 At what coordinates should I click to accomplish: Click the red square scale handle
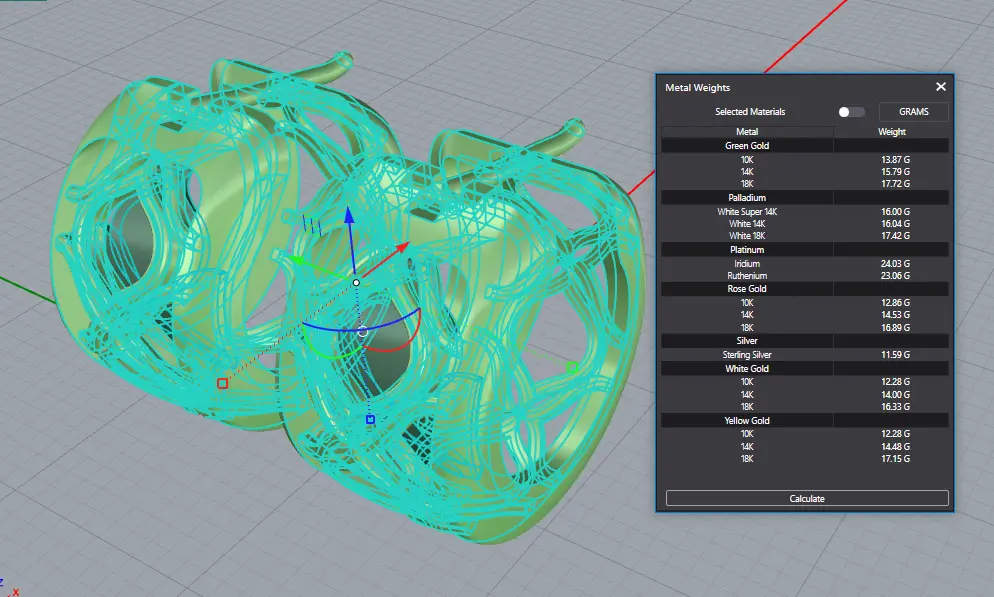222,383
